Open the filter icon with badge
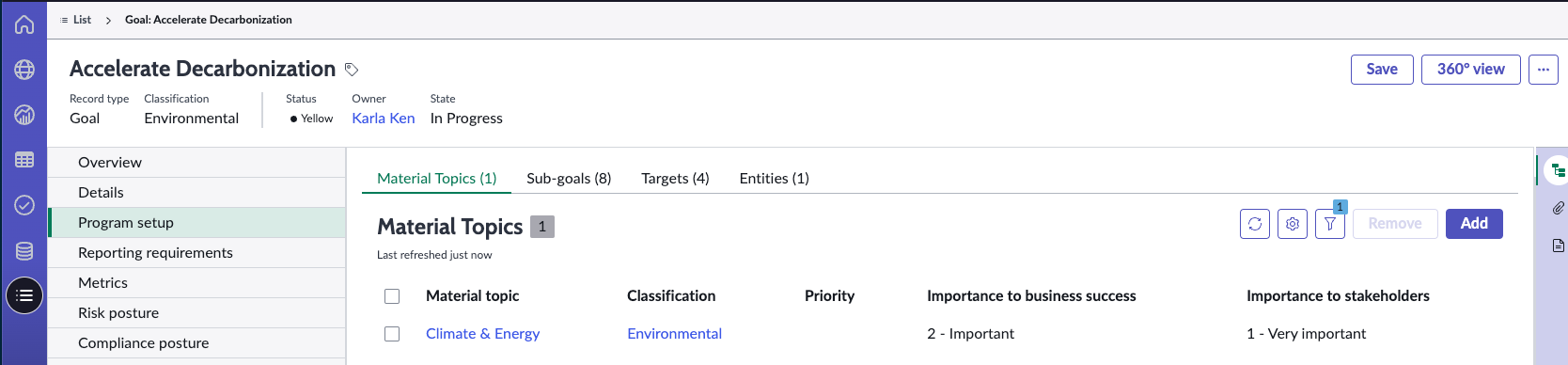 (1330, 224)
